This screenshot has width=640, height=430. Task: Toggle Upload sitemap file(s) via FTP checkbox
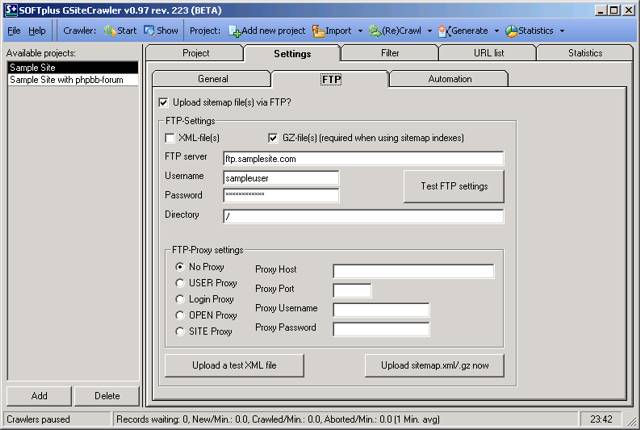click(x=163, y=102)
